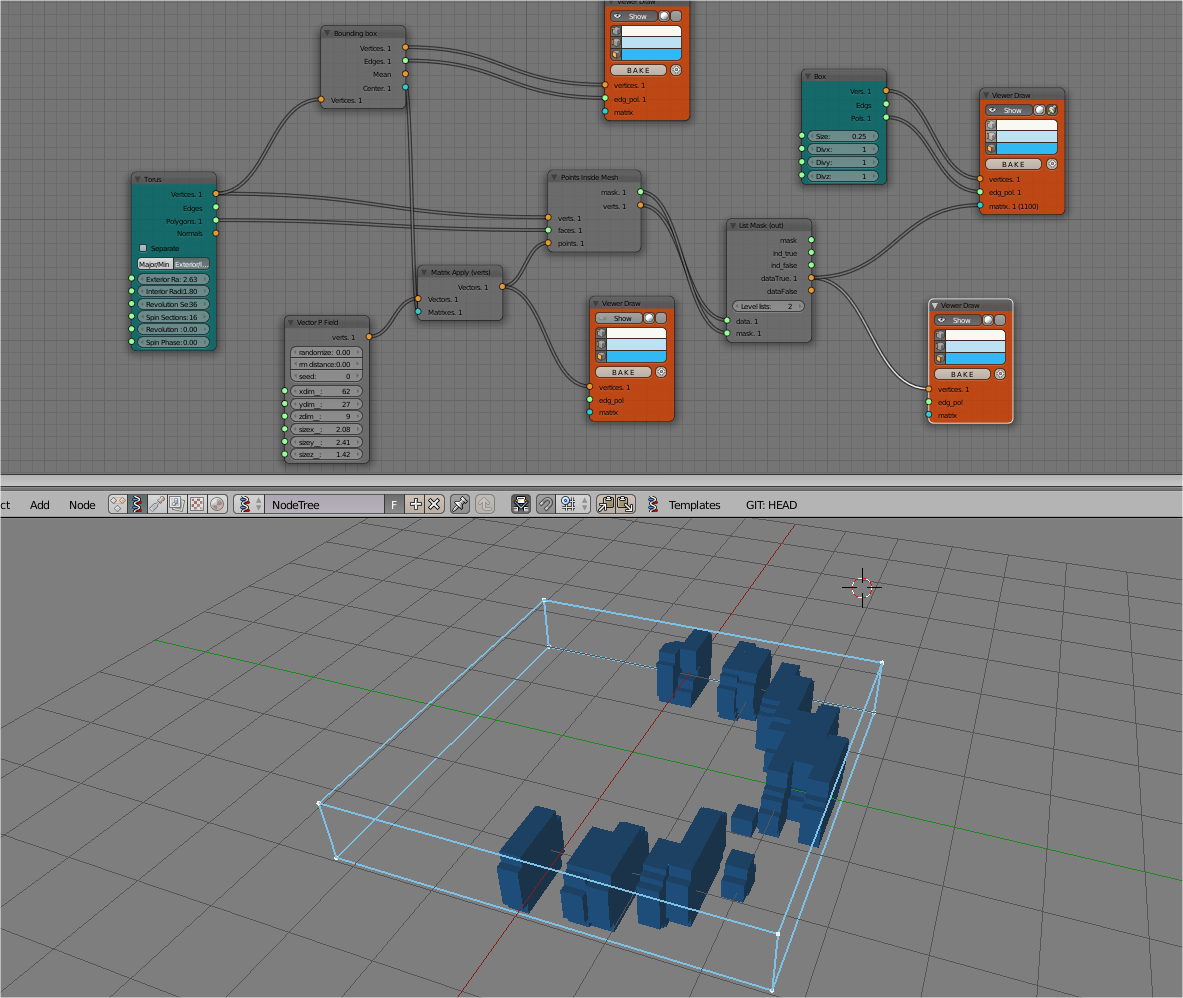Open the Node menu
The image size is (1183, 998).
pos(82,505)
